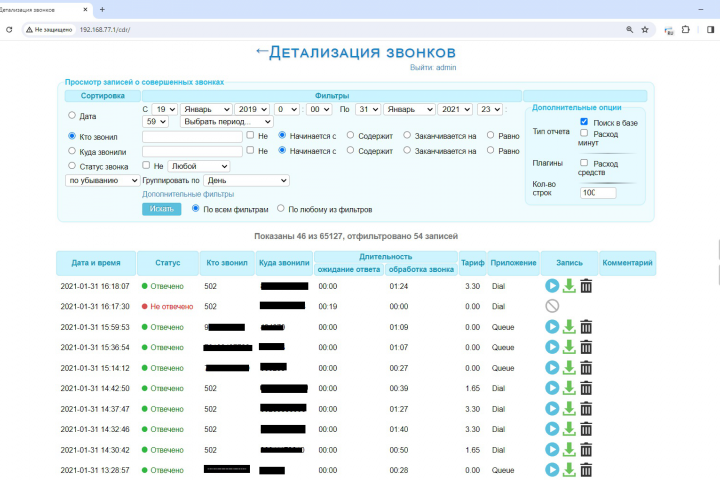Uncheck Поиск в базе option
This screenshot has width=720, height=480.
(584, 122)
